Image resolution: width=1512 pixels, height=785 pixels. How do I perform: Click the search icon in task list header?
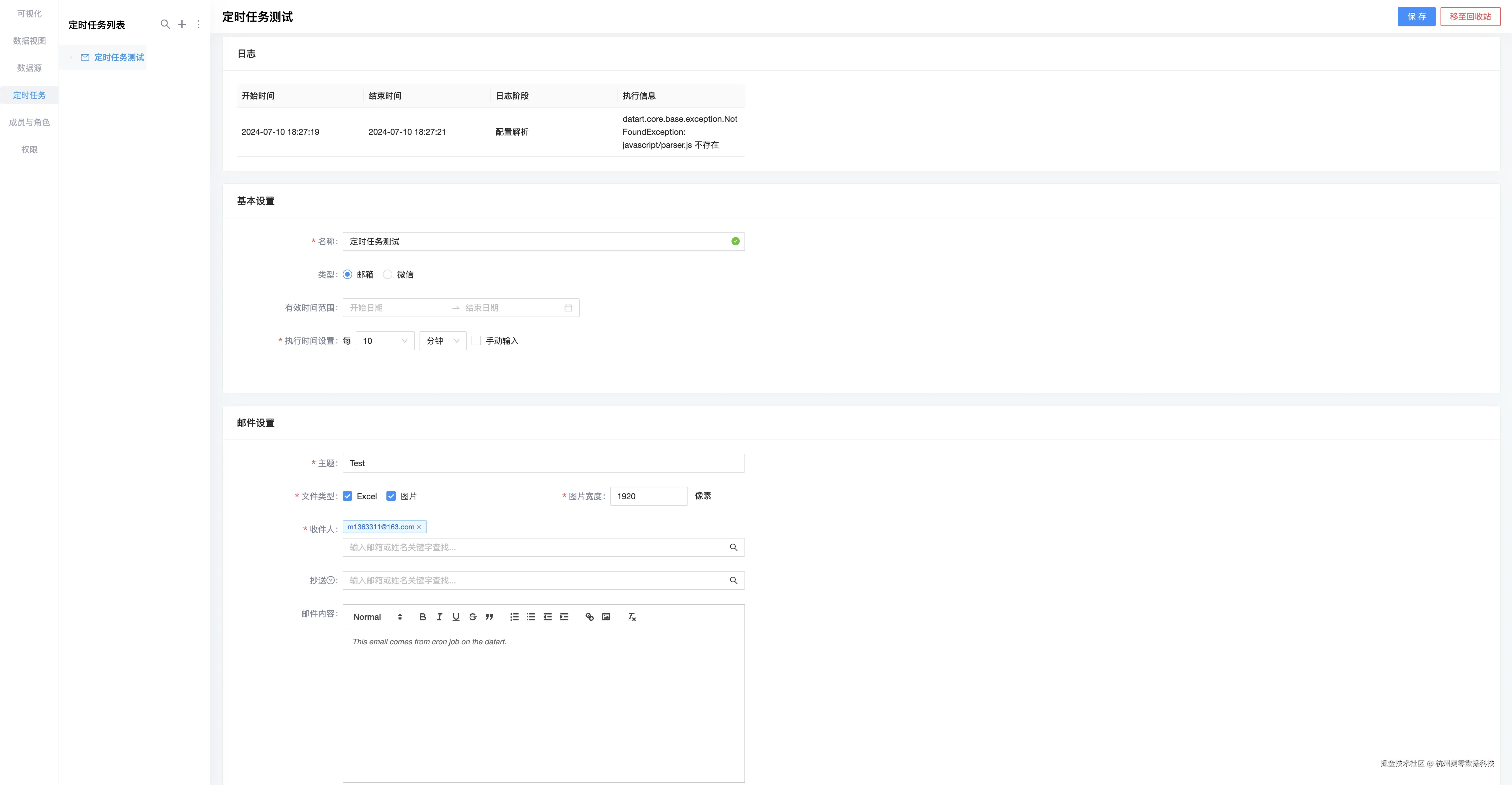(x=165, y=24)
